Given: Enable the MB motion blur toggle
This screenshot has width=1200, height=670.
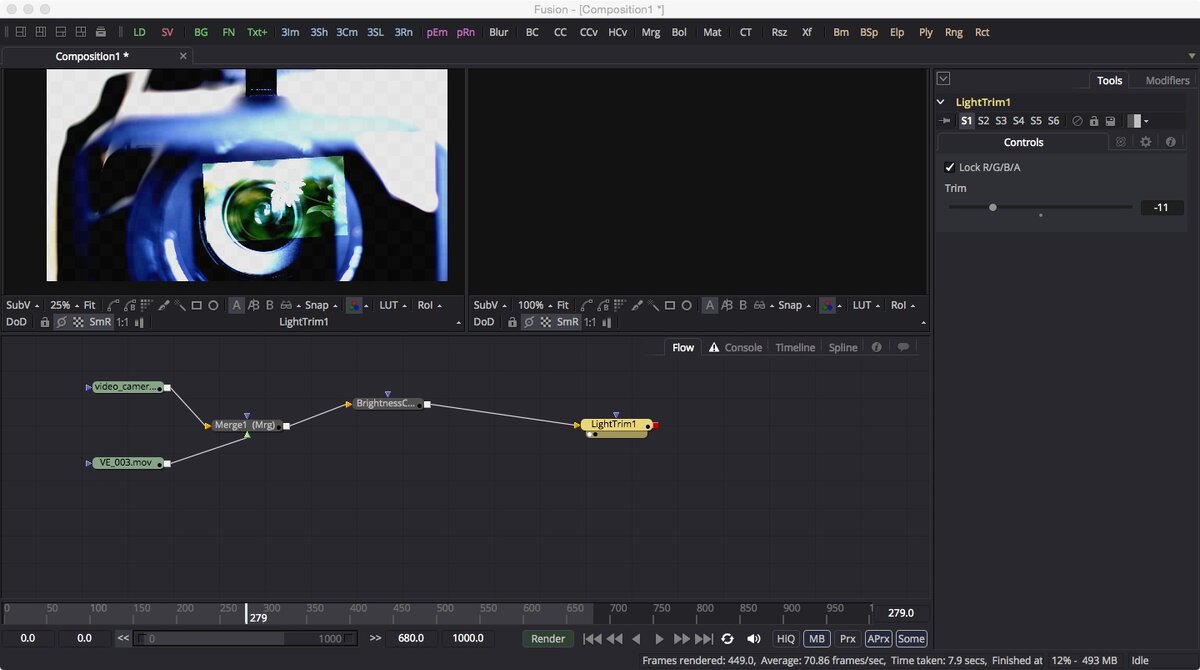Looking at the screenshot, I should click(x=817, y=638).
